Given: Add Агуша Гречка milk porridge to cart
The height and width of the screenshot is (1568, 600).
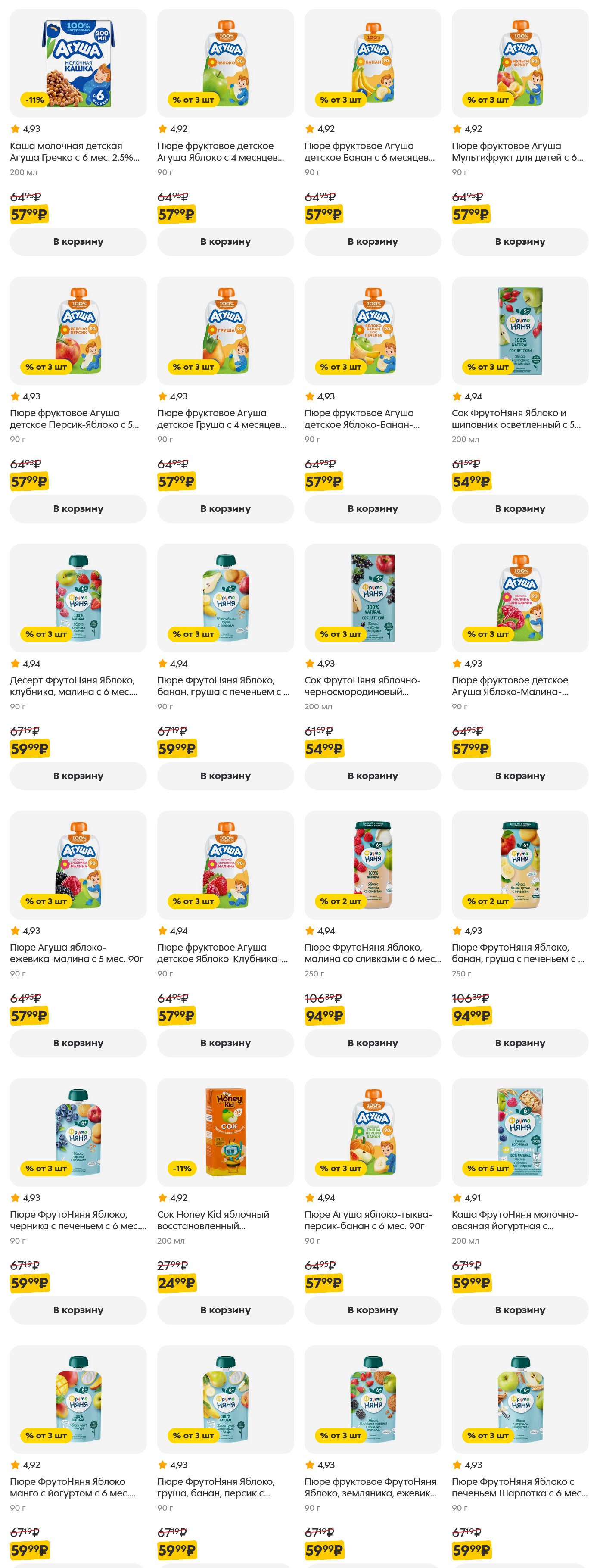Looking at the screenshot, I should (x=78, y=242).
